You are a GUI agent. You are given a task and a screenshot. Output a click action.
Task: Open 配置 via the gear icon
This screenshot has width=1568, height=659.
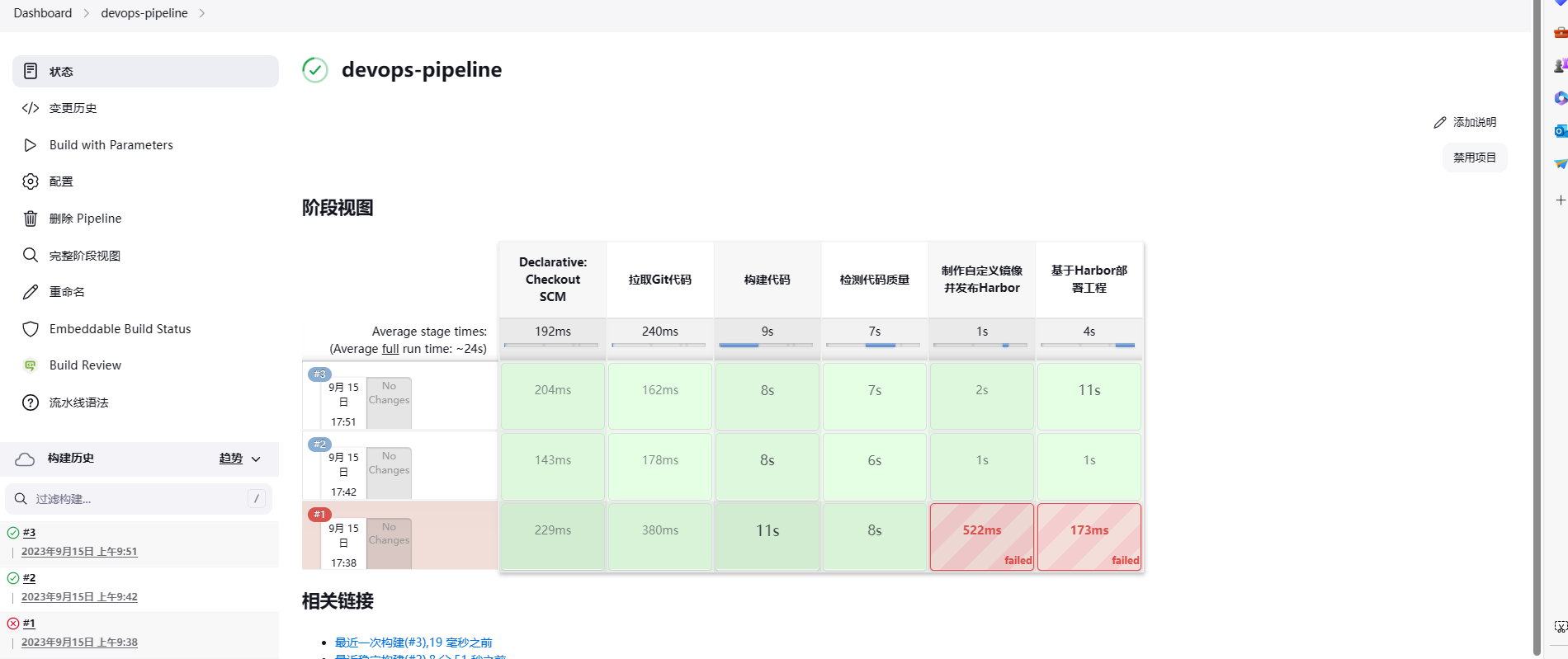point(31,181)
